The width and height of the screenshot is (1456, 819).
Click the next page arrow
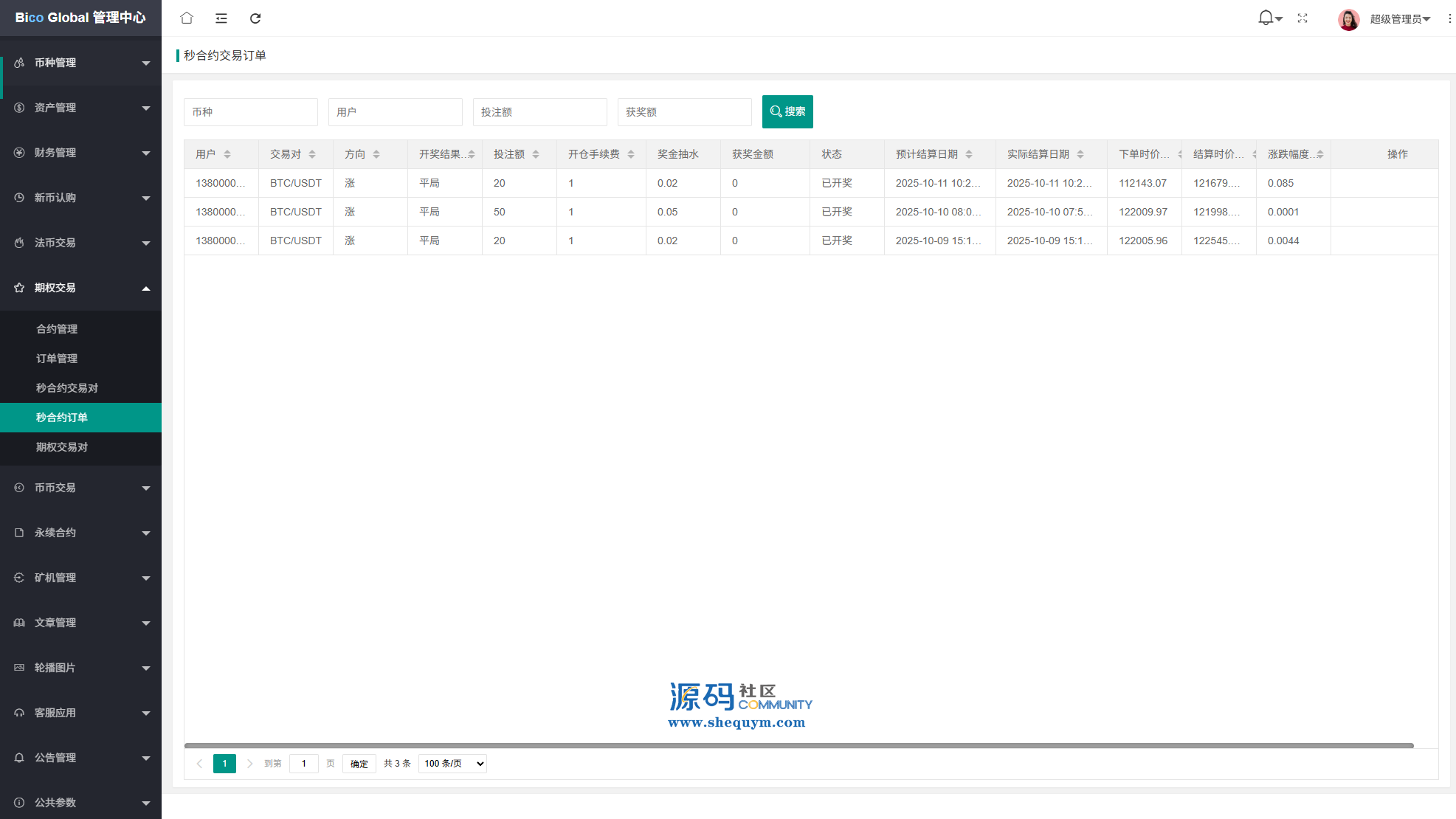249,764
